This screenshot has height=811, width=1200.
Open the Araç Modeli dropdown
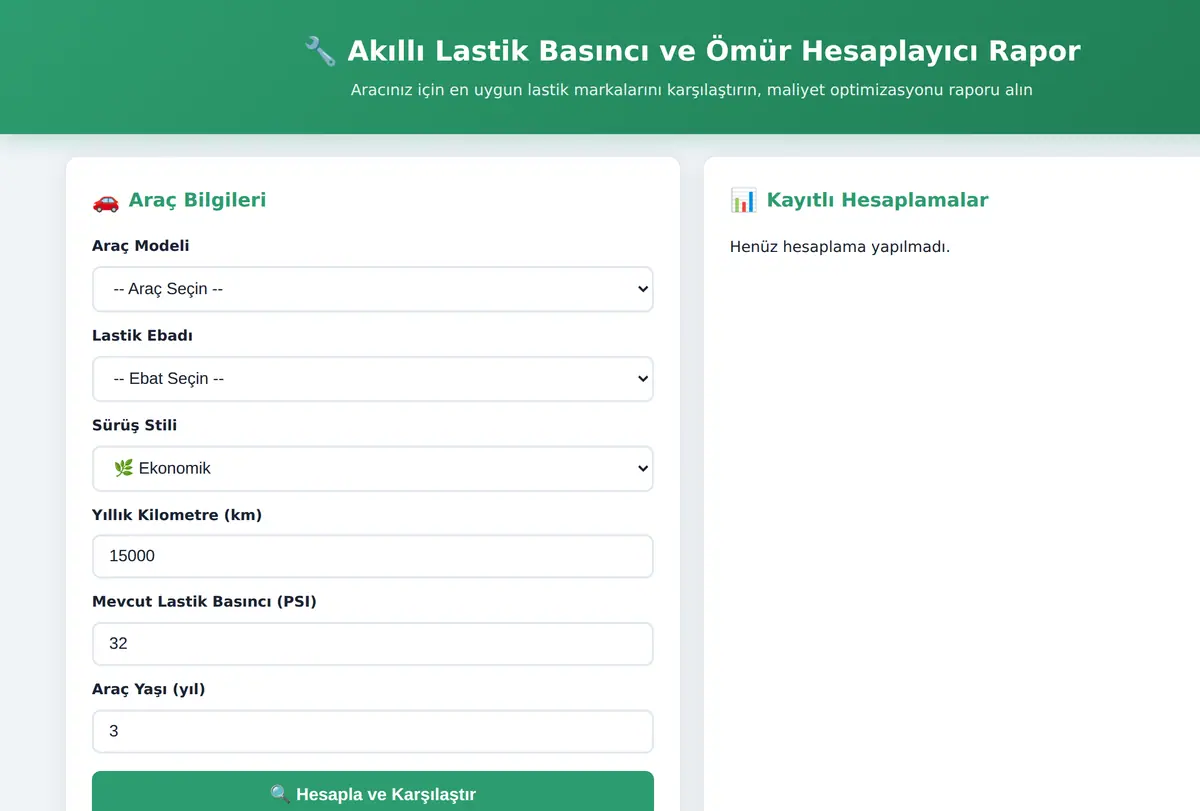tap(372, 289)
